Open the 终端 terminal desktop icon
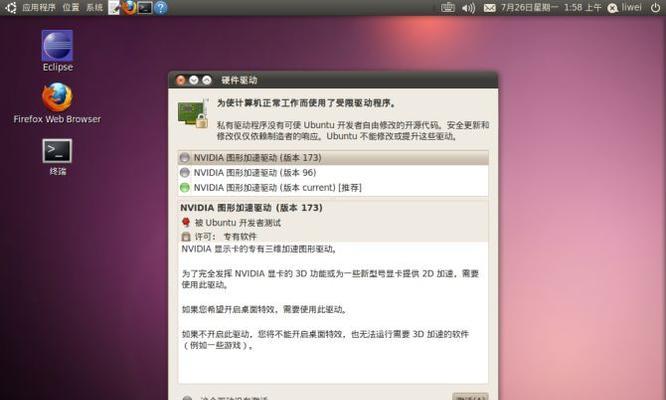The width and height of the screenshot is (666, 400). coord(57,157)
